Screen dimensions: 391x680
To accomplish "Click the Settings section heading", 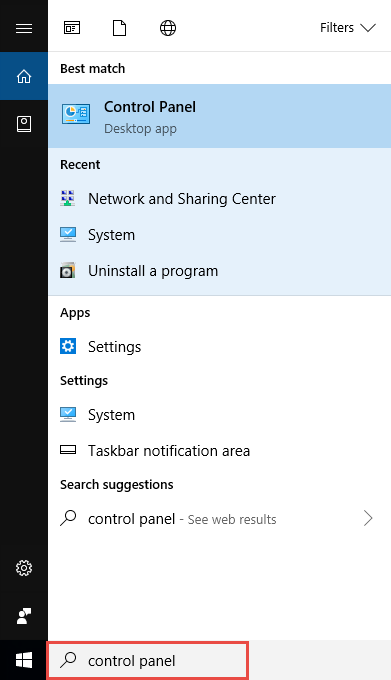I will [x=84, y=381].
